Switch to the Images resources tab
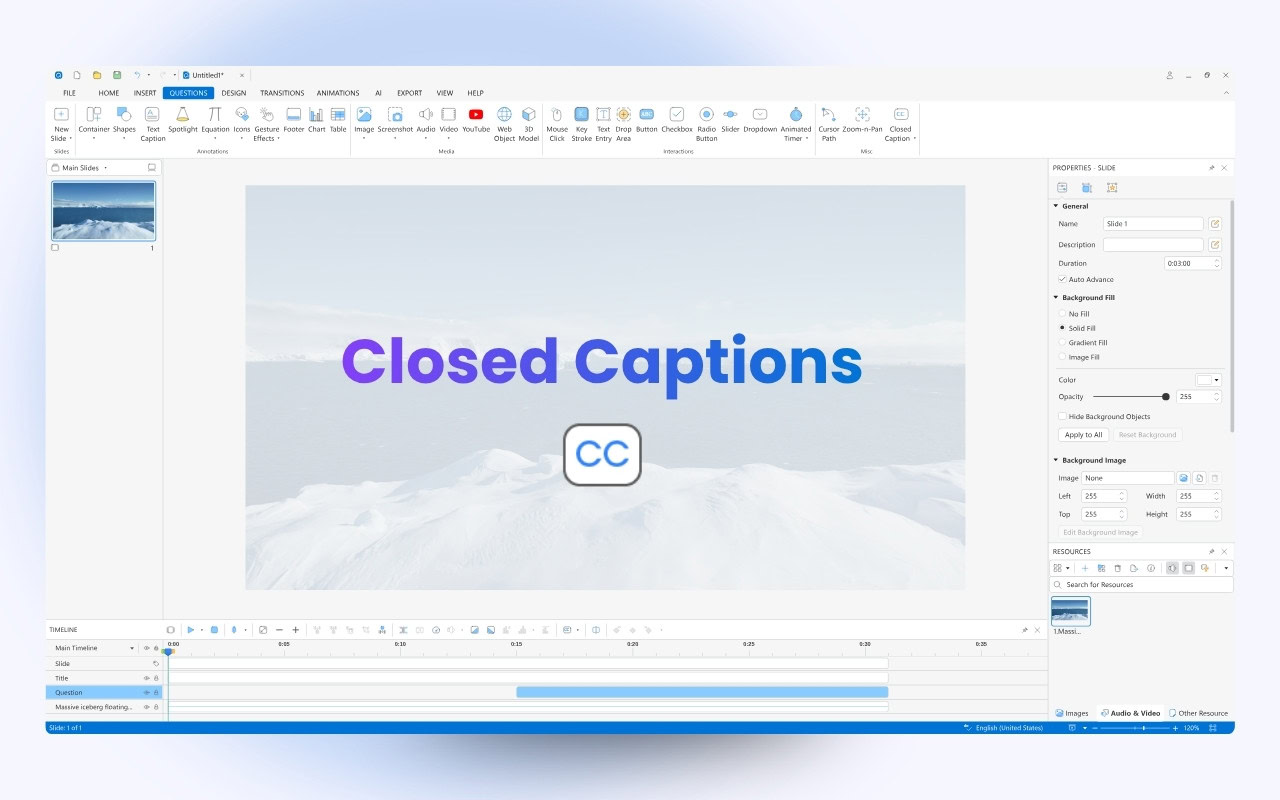The height and width of the screenshot is (800, 1280). (x=1072, y=713)
